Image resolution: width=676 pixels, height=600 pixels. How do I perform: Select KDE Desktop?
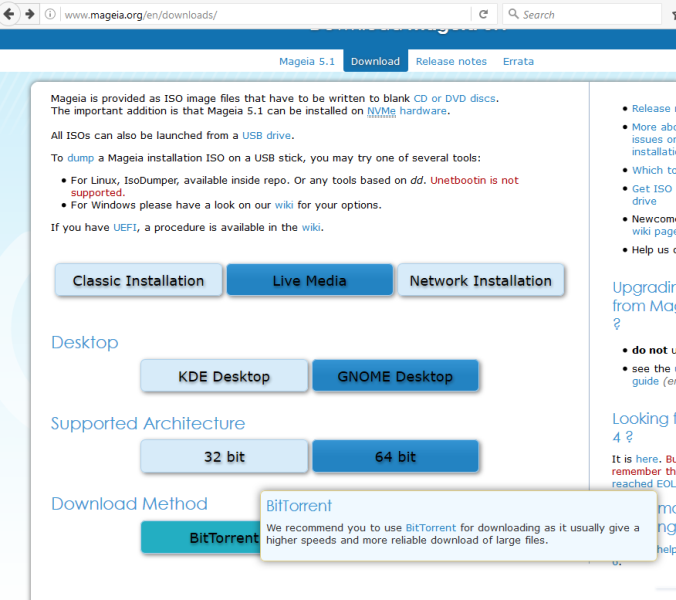point(224,376)
